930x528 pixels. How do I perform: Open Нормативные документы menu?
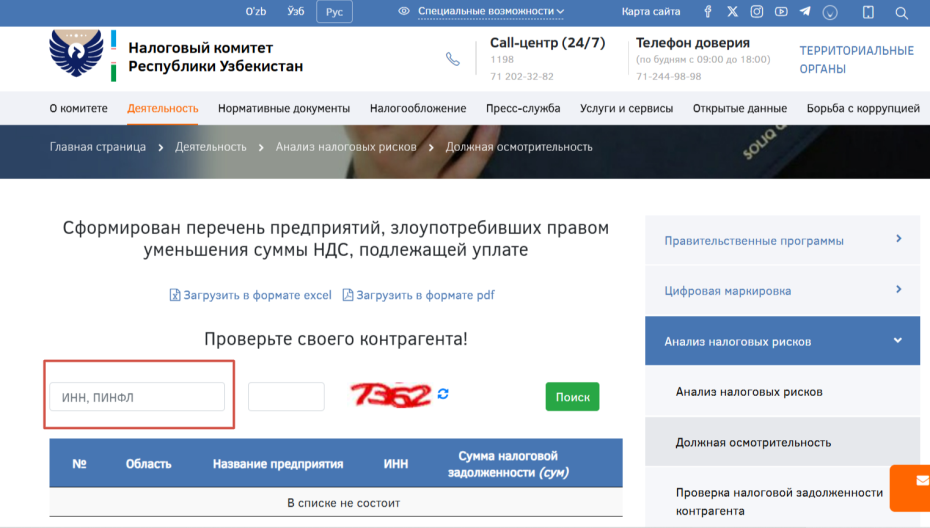pos(284,108)
